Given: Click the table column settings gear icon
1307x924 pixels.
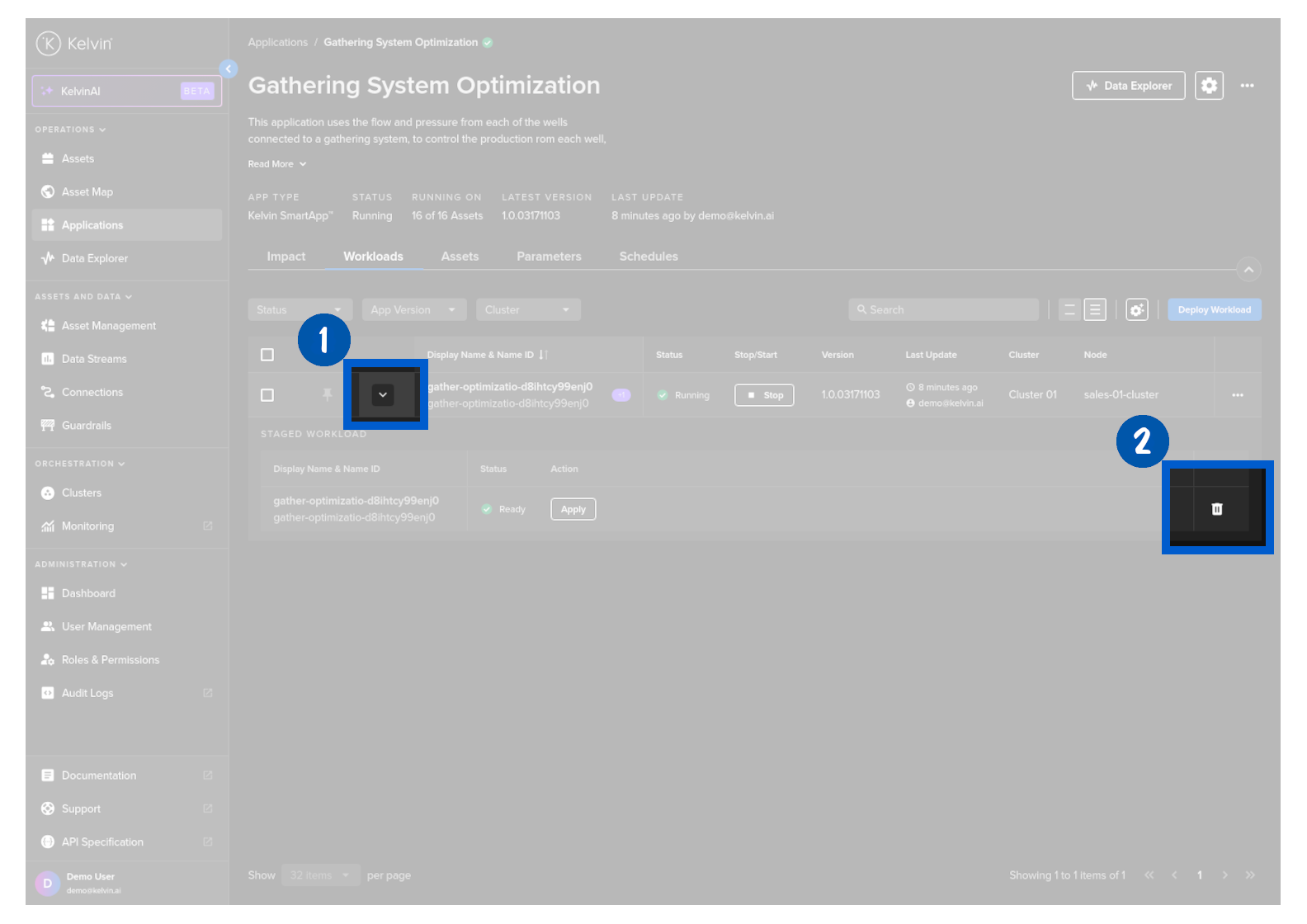Looking at the screenshot, I should tap(1137, 310).
